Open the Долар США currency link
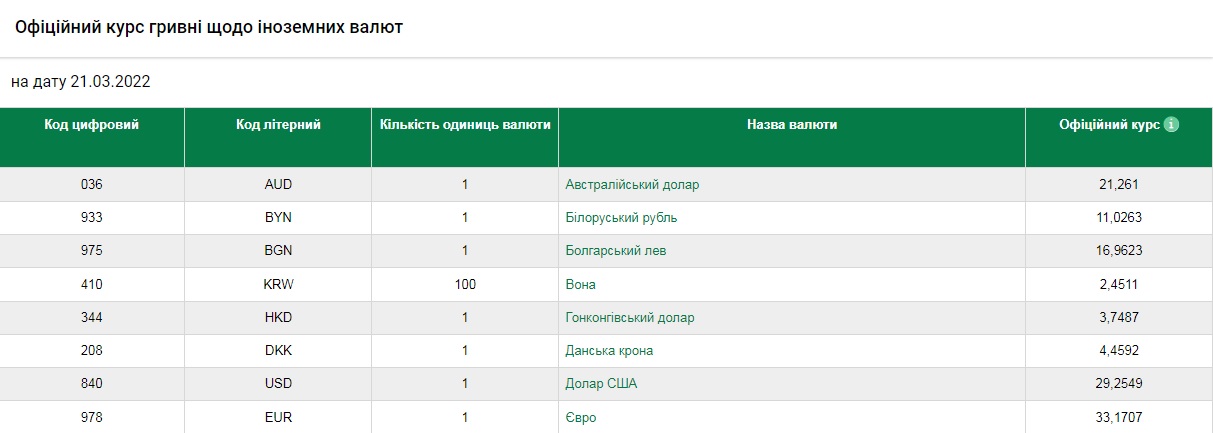The image size is (1213, 433). (600, 384)
